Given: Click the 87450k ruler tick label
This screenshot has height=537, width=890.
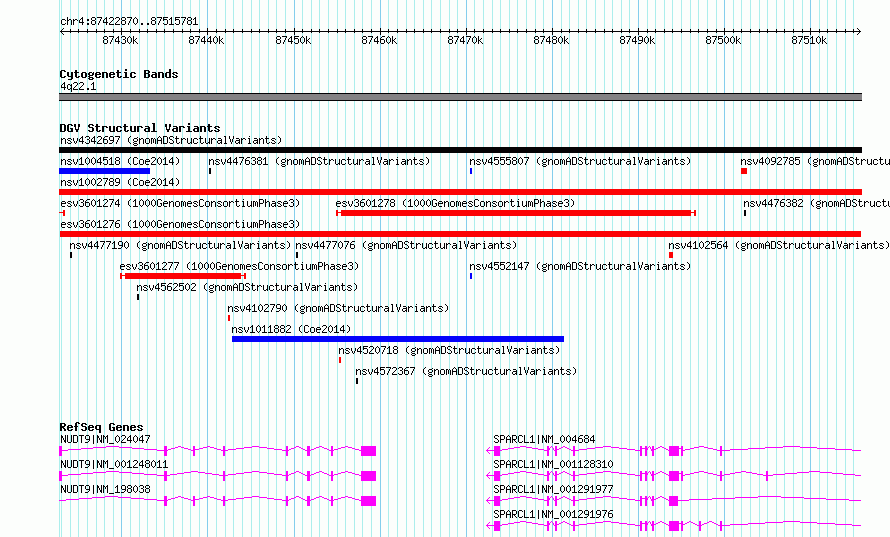Looking at the screenshot, I should click(x=293, y=40).
